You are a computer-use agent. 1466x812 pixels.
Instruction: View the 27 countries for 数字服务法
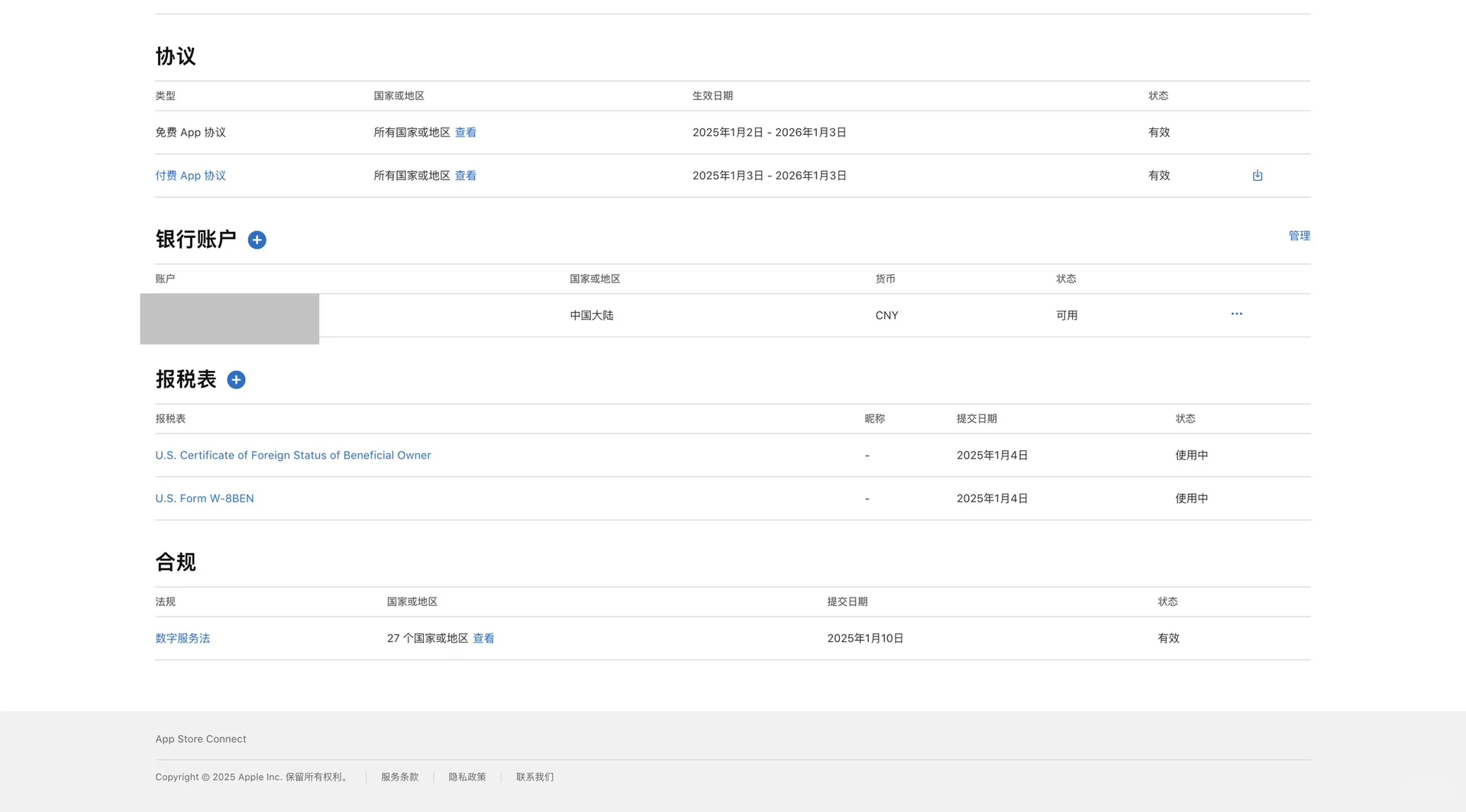click(483, 638)
